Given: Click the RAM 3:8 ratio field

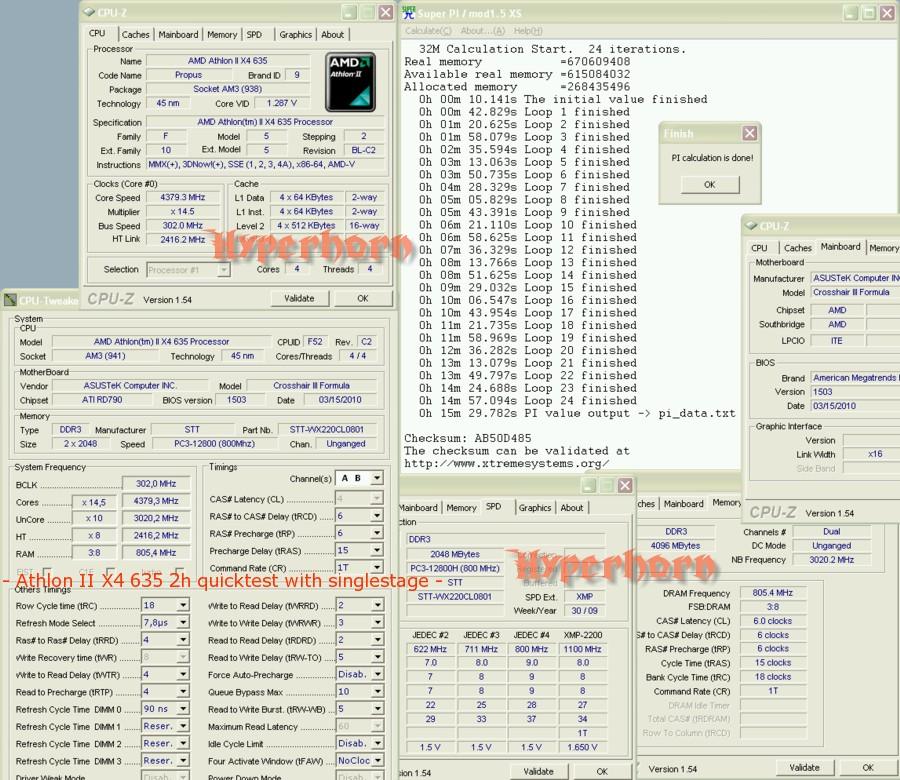Looking at the screenshot, I should pyautogui.click(x=94, y=553).
